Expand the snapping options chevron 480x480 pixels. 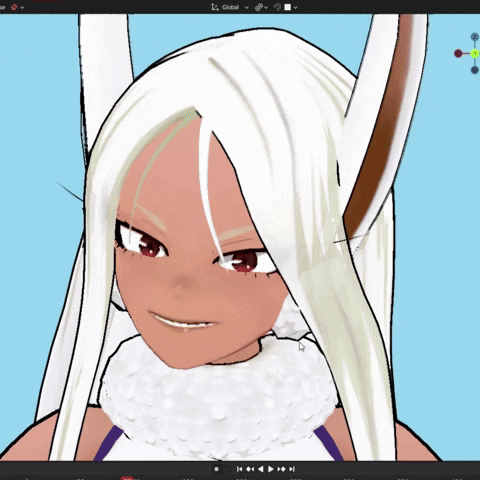295,7
